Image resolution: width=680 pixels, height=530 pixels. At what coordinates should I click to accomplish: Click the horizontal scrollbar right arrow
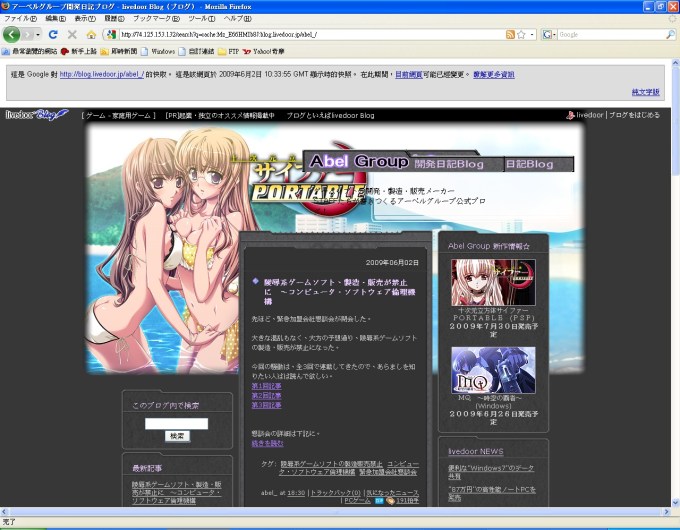(667, 512)
